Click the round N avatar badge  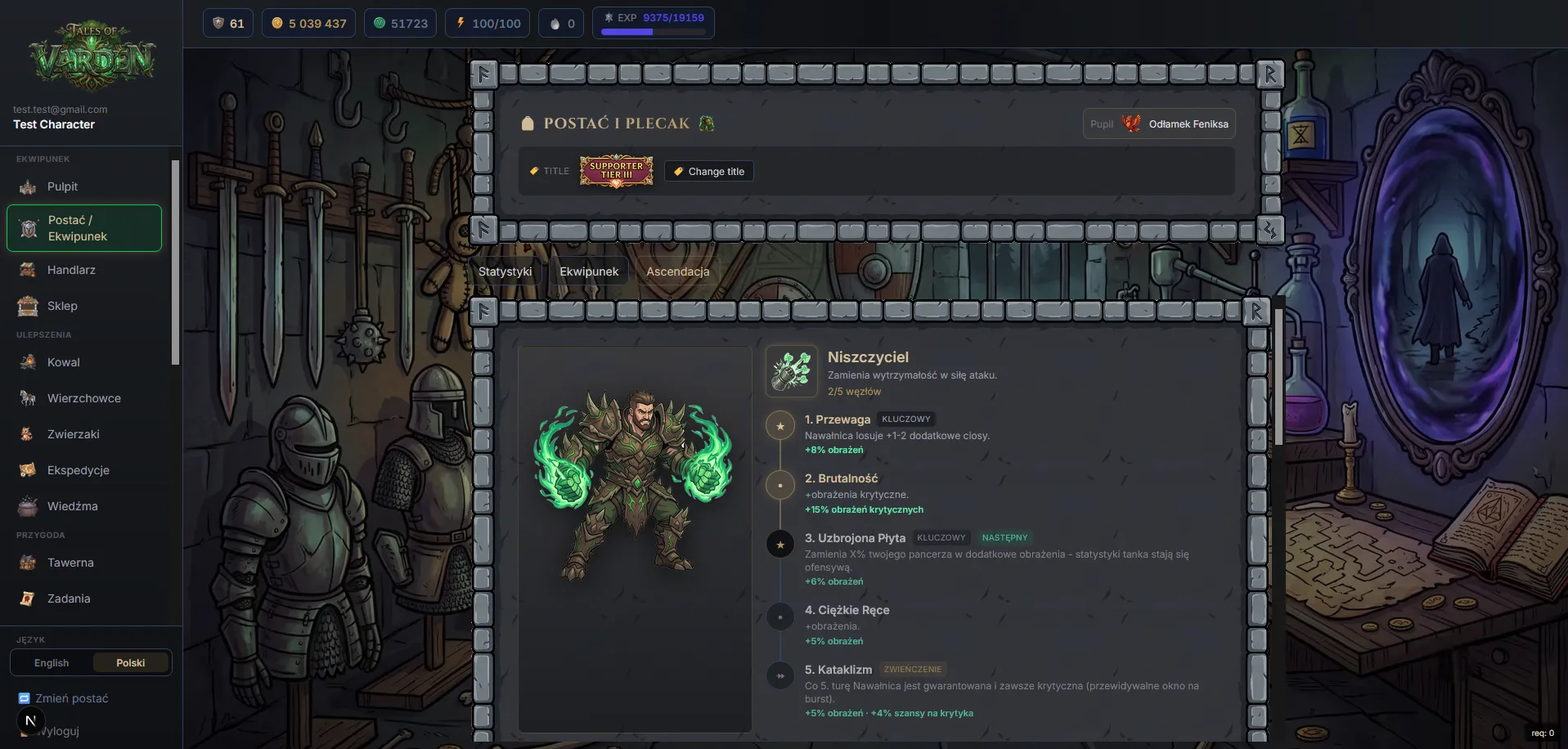pyautogui.click(x=30, y=720)
